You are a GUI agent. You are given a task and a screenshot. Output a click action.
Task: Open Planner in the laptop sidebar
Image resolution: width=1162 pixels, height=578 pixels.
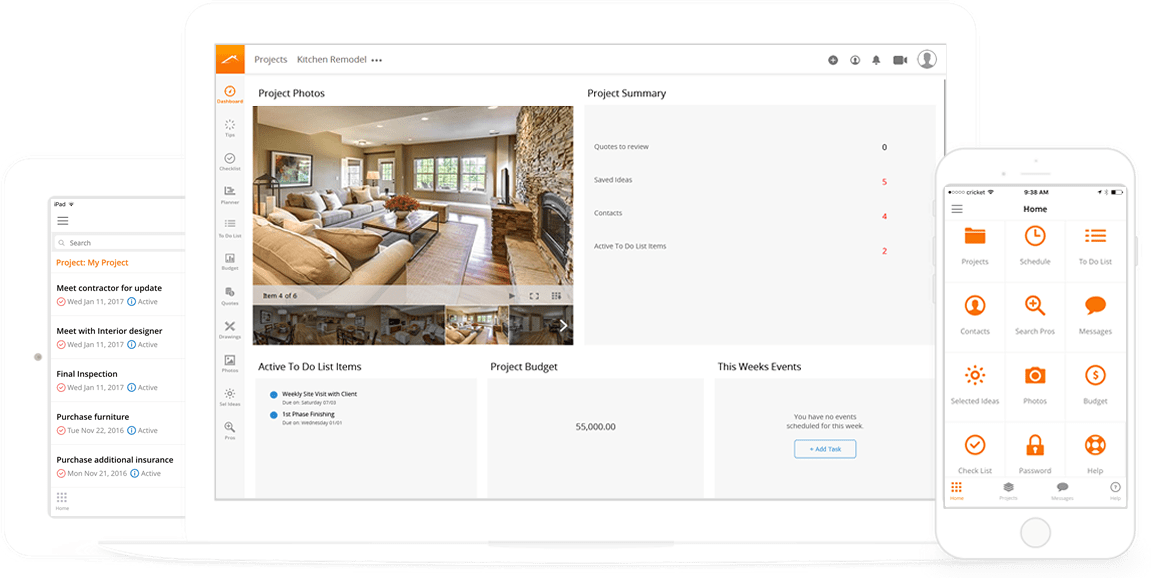tap(230, 195)
